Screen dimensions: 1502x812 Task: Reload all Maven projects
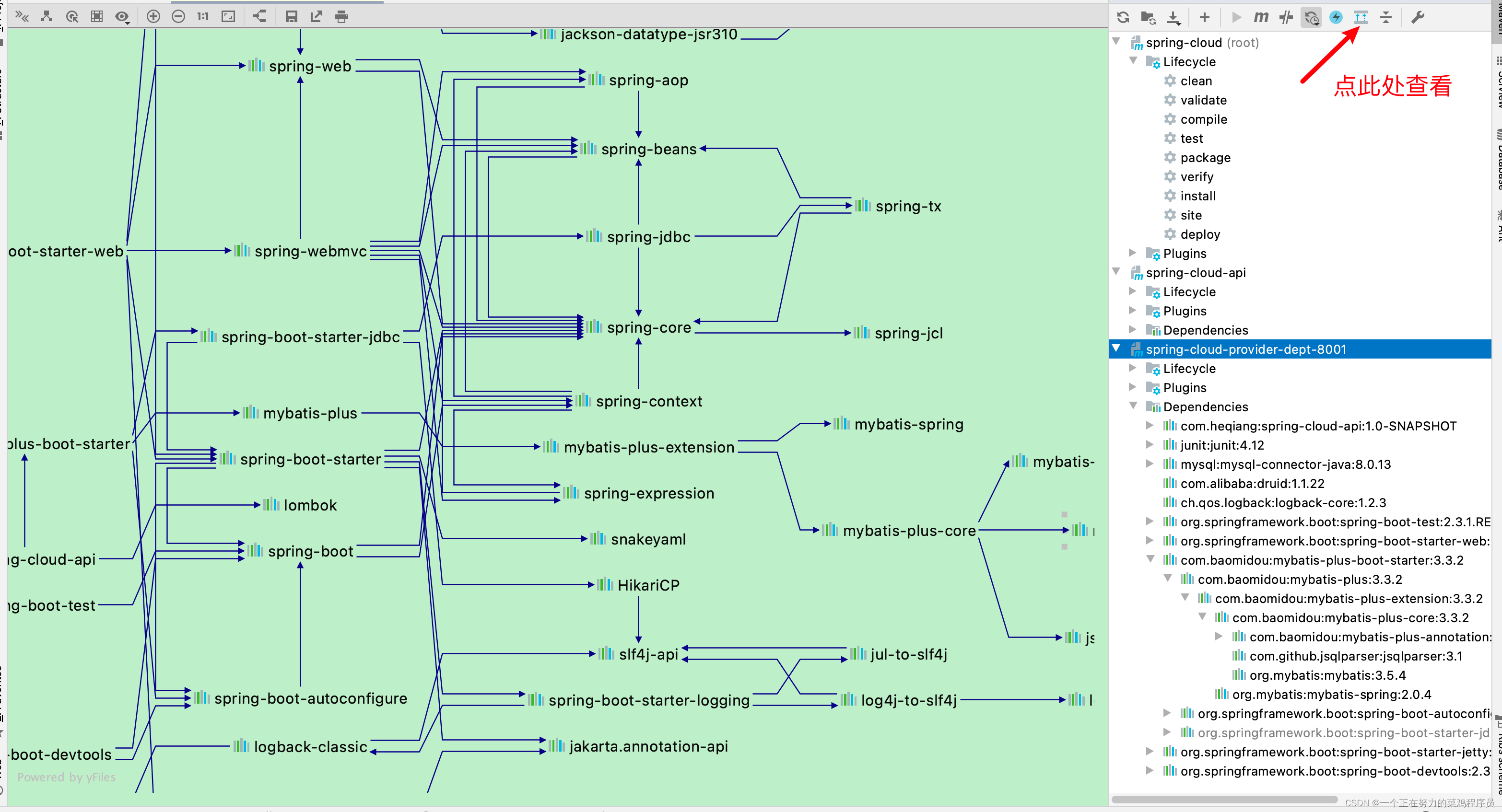1123,17
